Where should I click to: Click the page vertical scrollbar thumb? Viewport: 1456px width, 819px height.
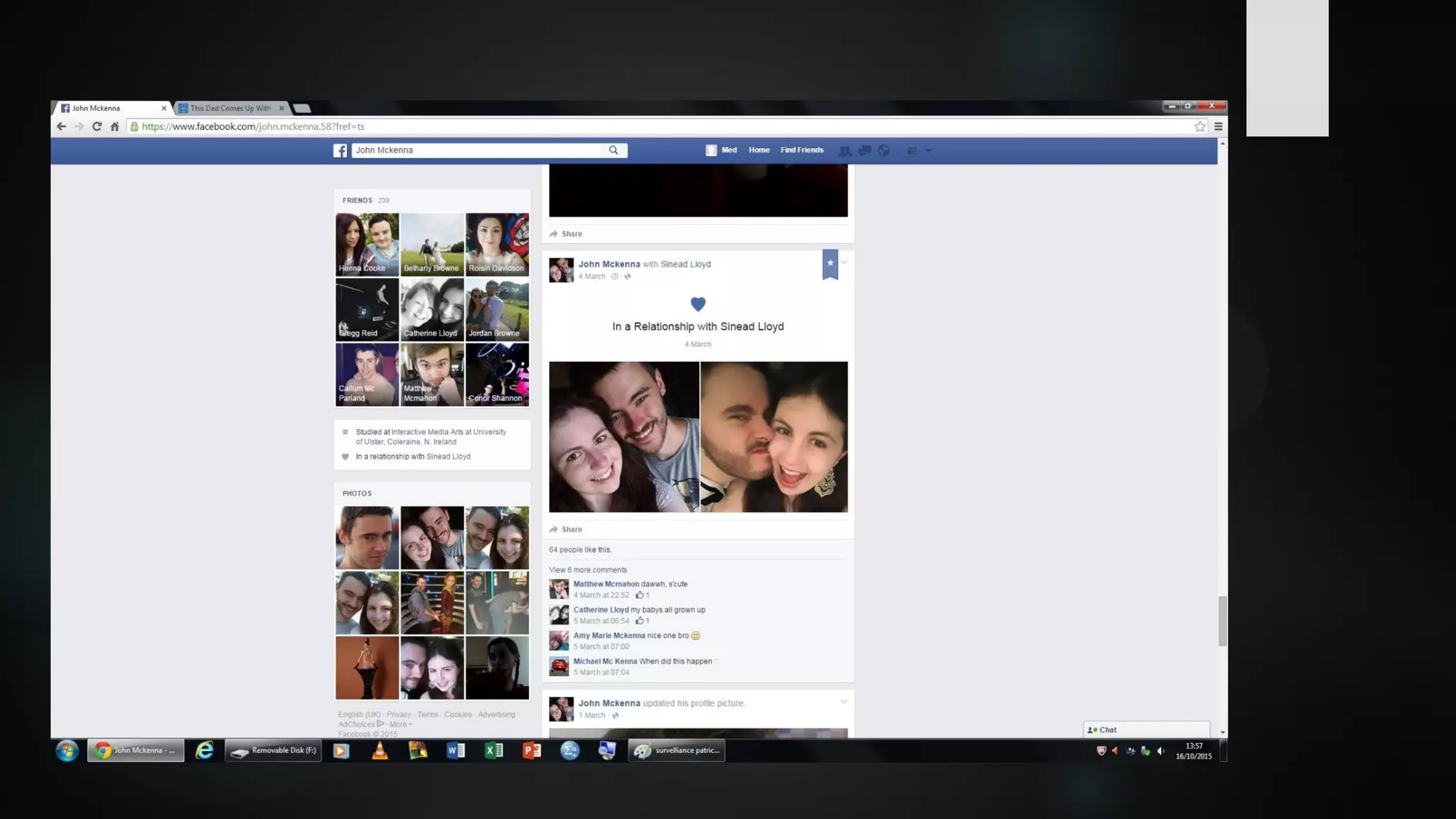1222,621
